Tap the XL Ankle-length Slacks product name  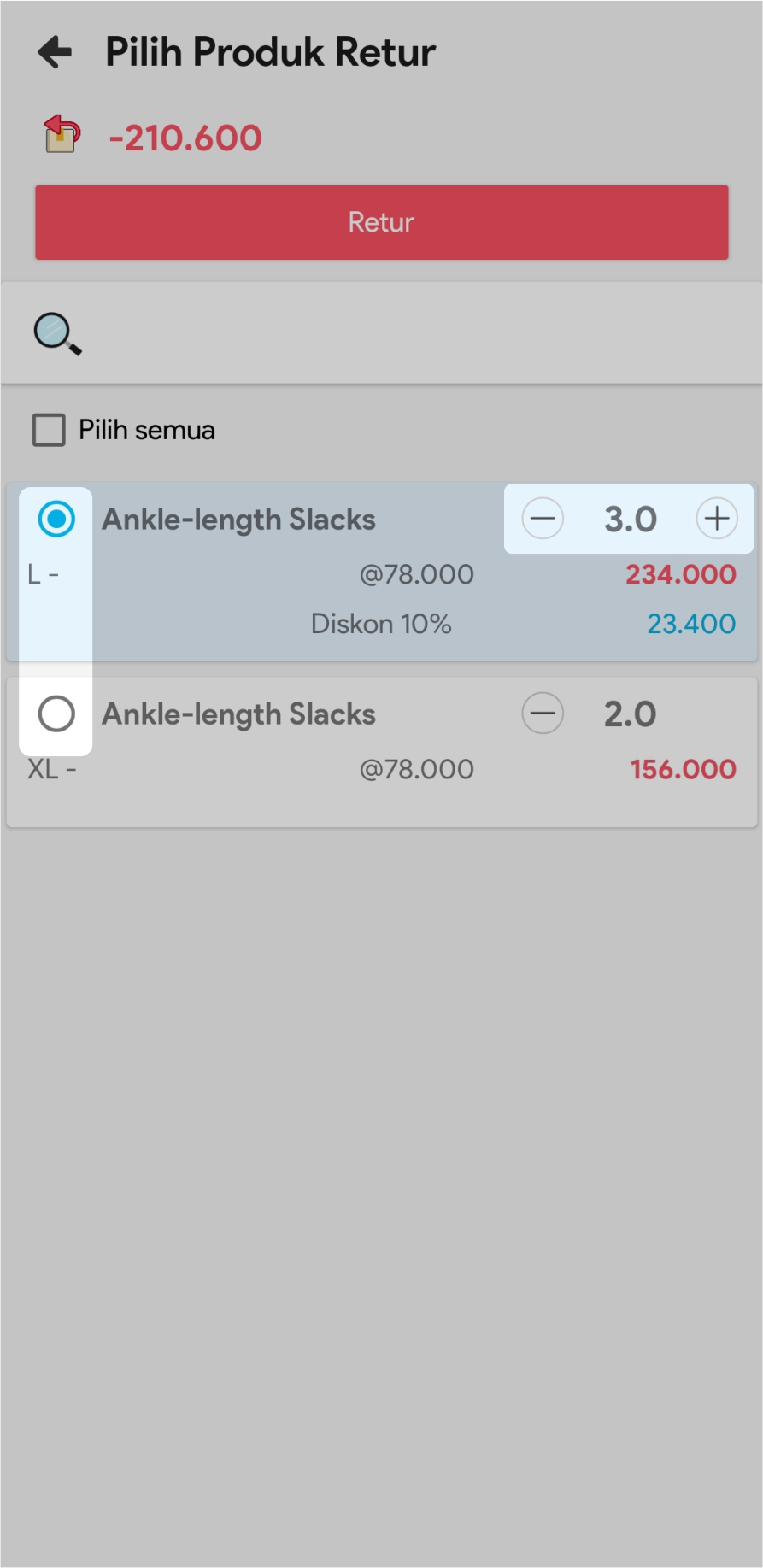click(x=239, y=714)
